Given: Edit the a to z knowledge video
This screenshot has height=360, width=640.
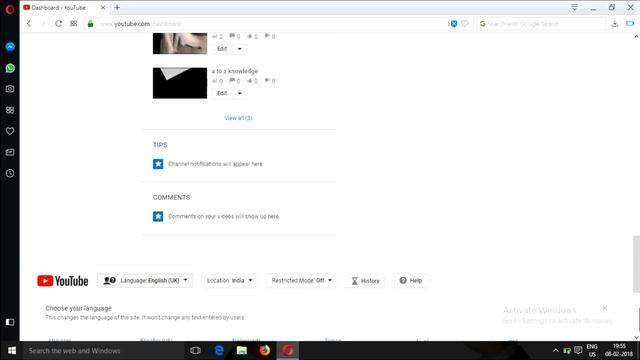Looking at the screenshot, I should [x=222, y=93].
